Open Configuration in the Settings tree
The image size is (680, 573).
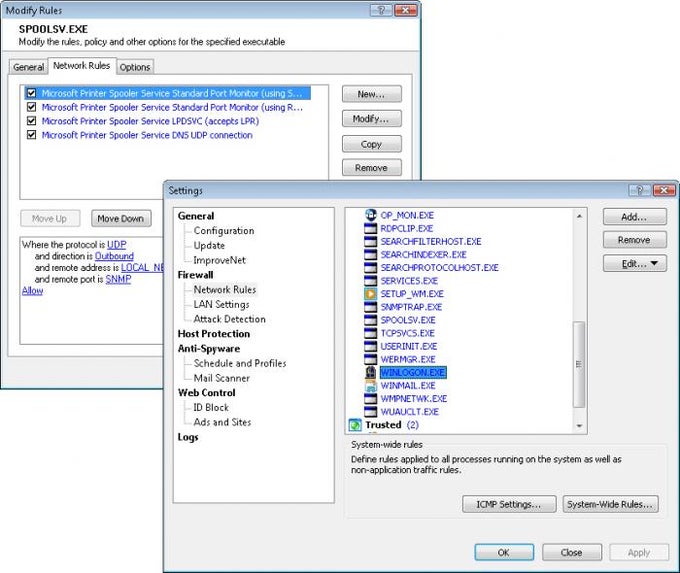click(224, 231)
